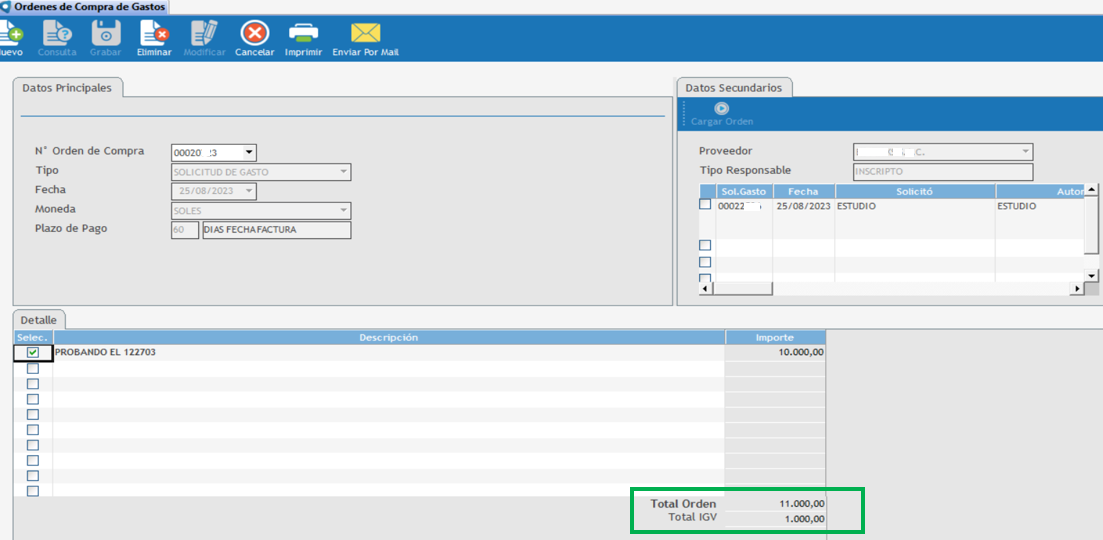Open the Moneda SOLES dropdown
The height and width of the screenshot is (540, 1103).
tap(343, 210)
